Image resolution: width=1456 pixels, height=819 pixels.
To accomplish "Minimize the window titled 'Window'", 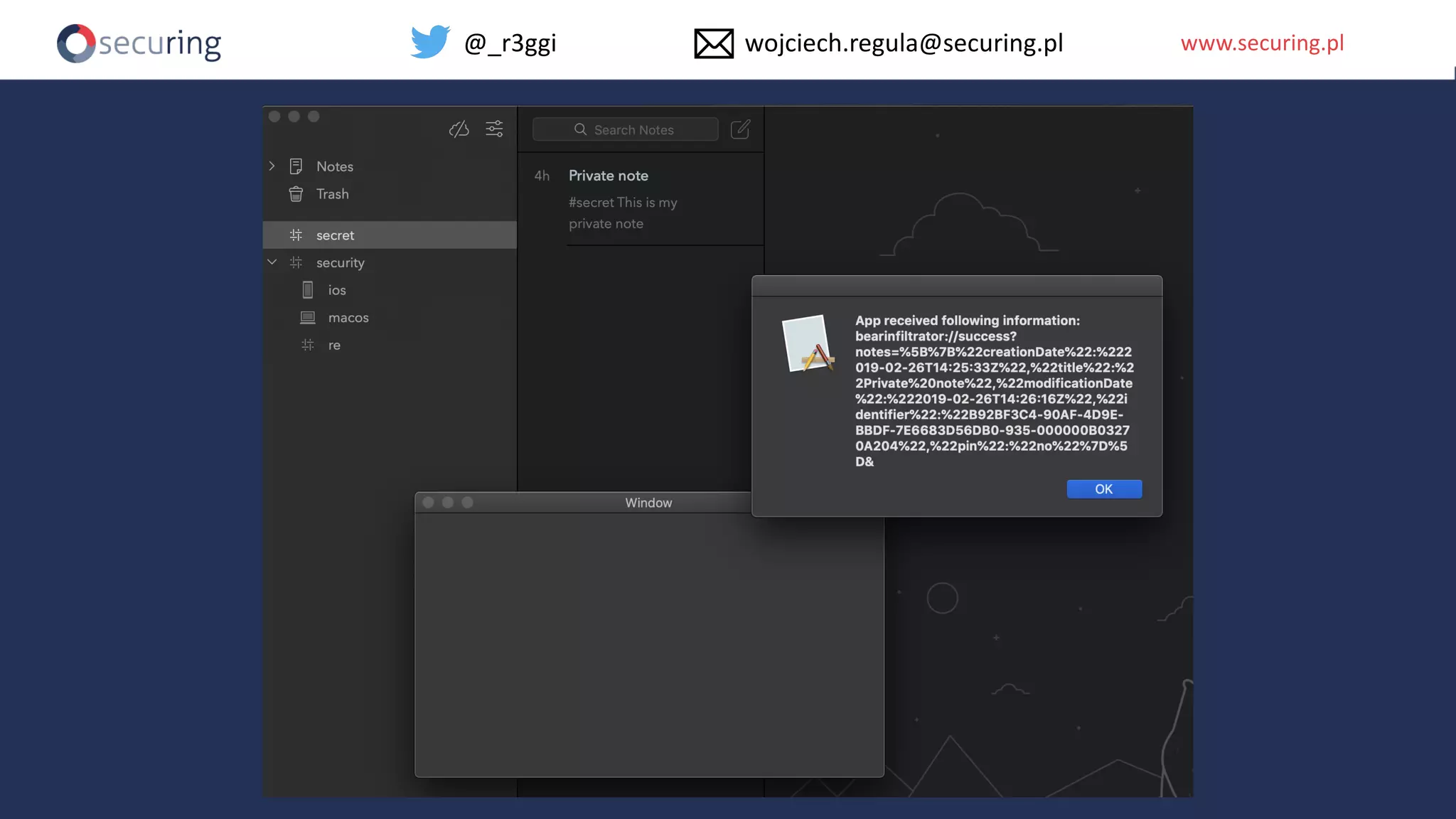I will point(448,503).
